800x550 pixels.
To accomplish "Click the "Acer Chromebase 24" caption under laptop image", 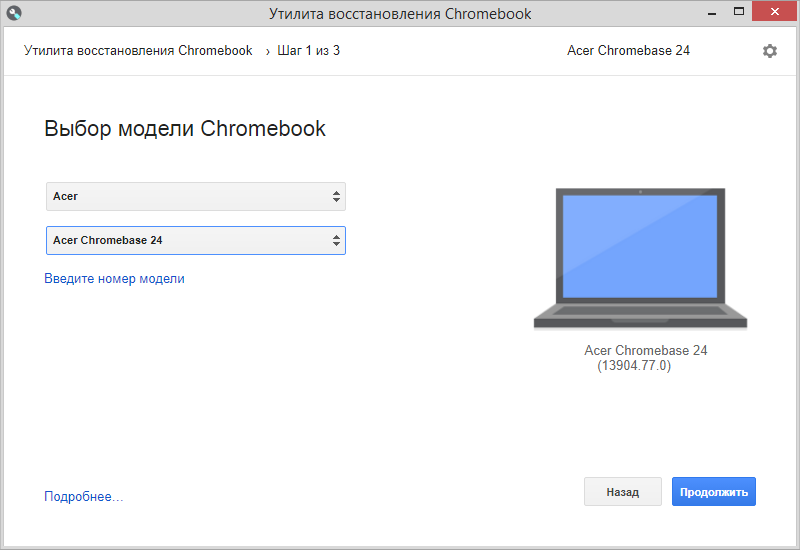I will pos(645,351).
